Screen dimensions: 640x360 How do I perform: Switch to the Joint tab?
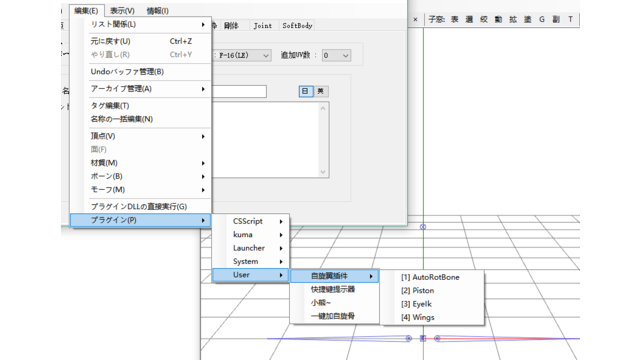262,25
